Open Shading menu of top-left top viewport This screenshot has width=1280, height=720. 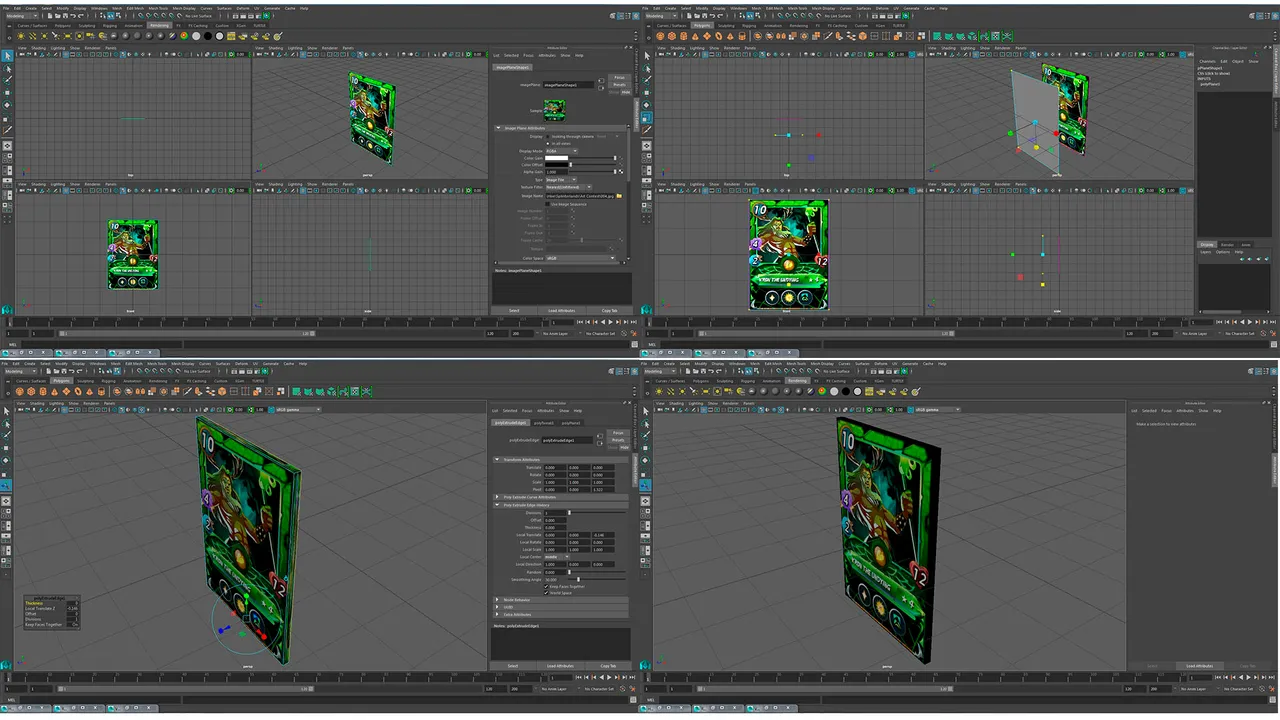38,48
